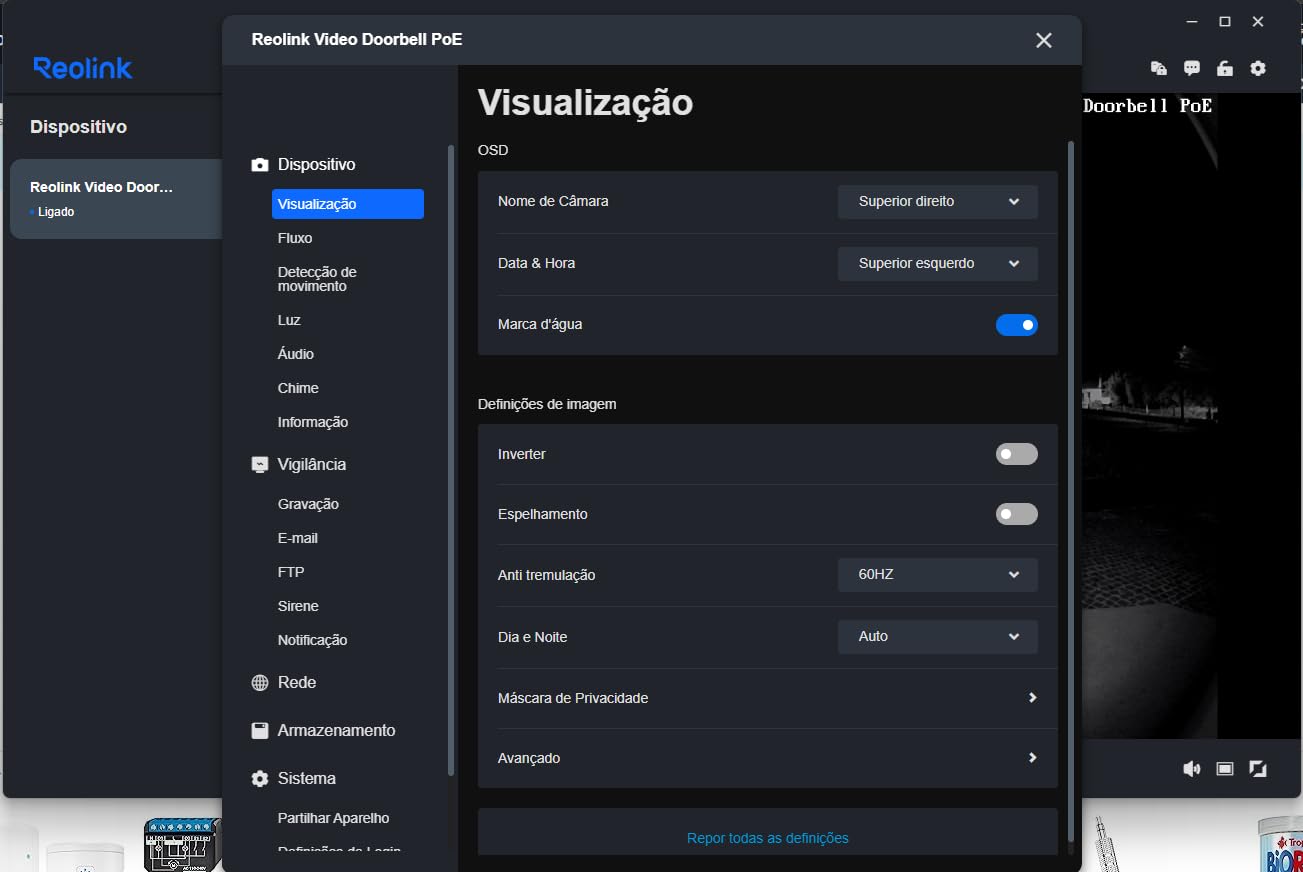Click the OSD section label

(x=493, y=150)
